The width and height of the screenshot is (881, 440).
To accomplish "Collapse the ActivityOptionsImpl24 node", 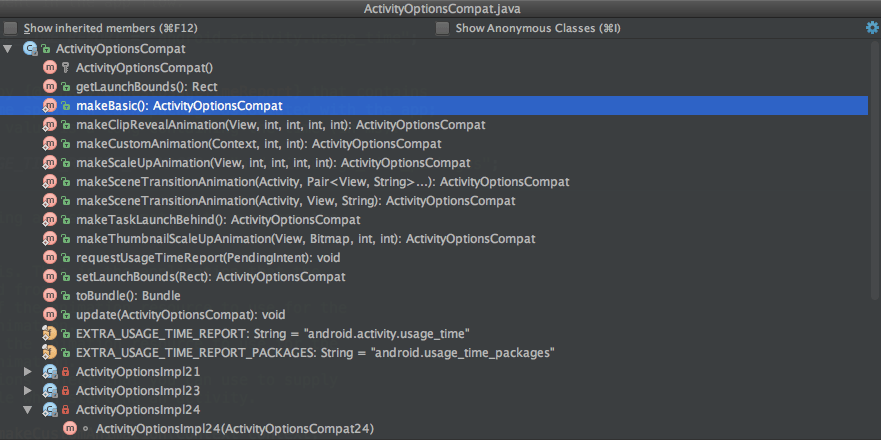I will coord(29,410).
